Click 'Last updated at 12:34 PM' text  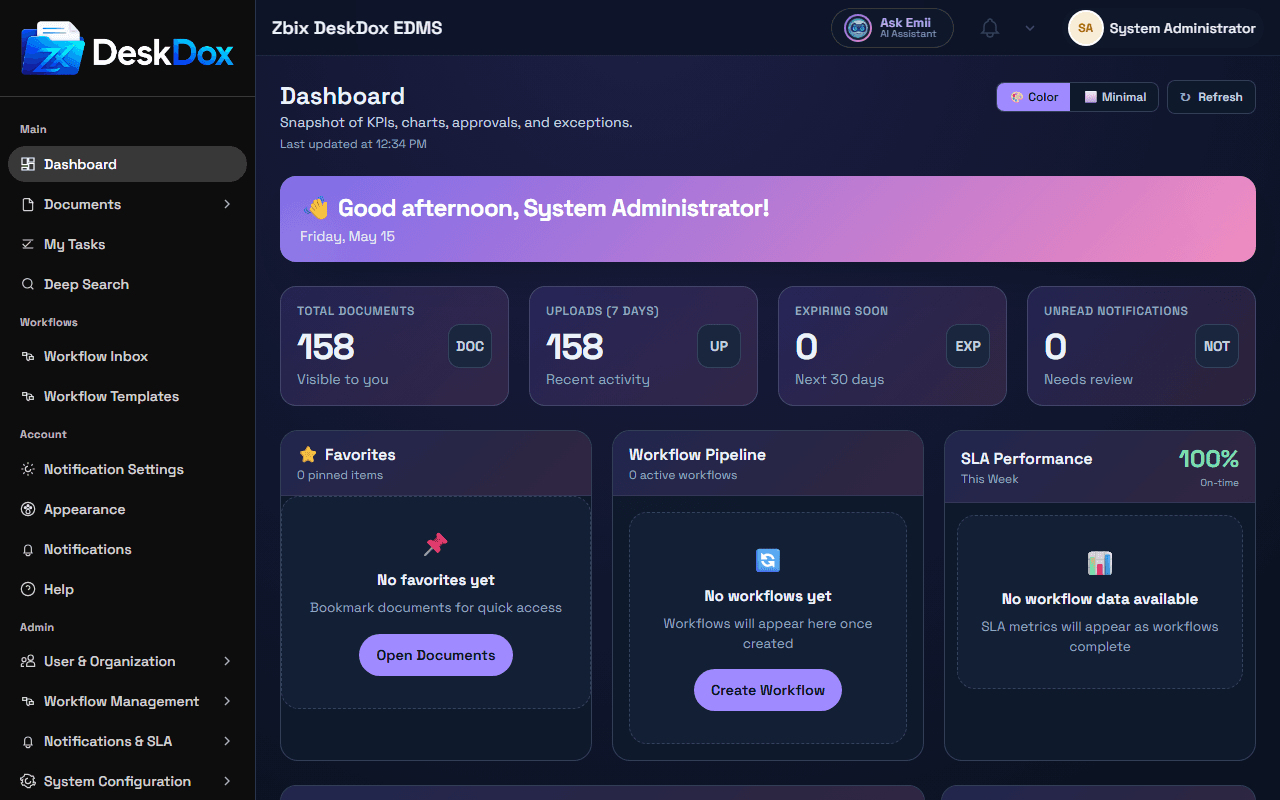pyautogui.click(x=353, y=144)
